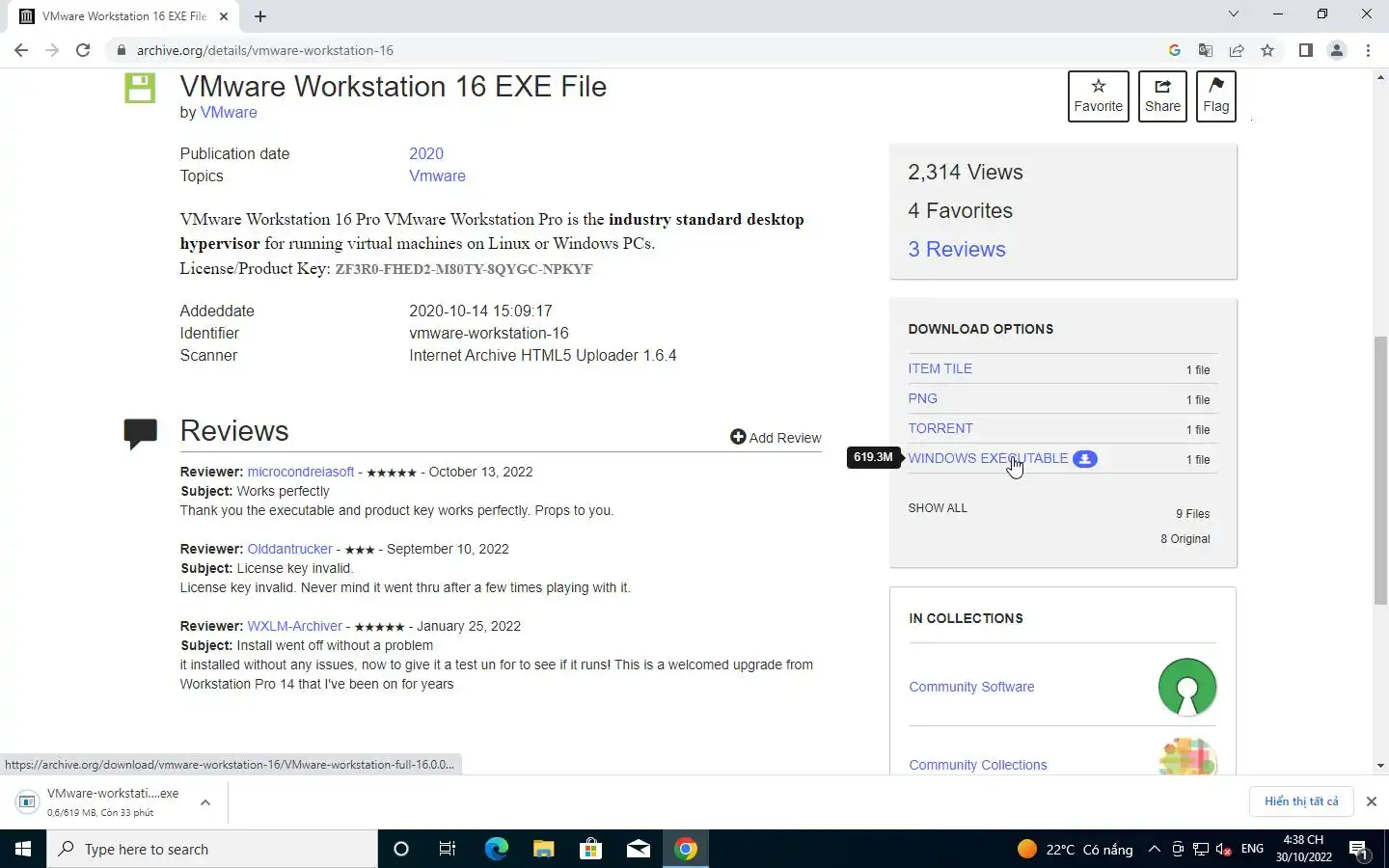Image resolution: width=1389 pixels, height=868 pixels.
Task: Open File Explorer from taskbar
Action: coord(543,849)
